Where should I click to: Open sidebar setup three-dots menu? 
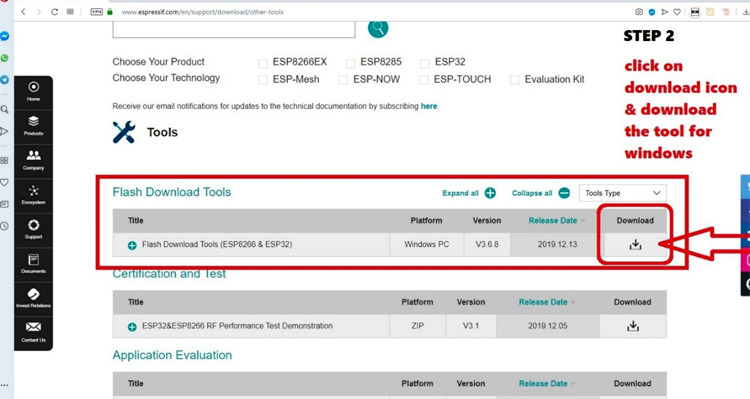click(x=4, y=385)
